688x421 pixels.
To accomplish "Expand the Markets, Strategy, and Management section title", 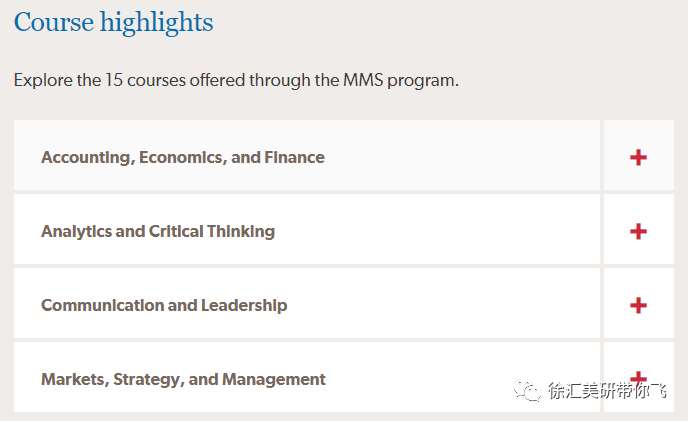I will click(x=183, y=379).
